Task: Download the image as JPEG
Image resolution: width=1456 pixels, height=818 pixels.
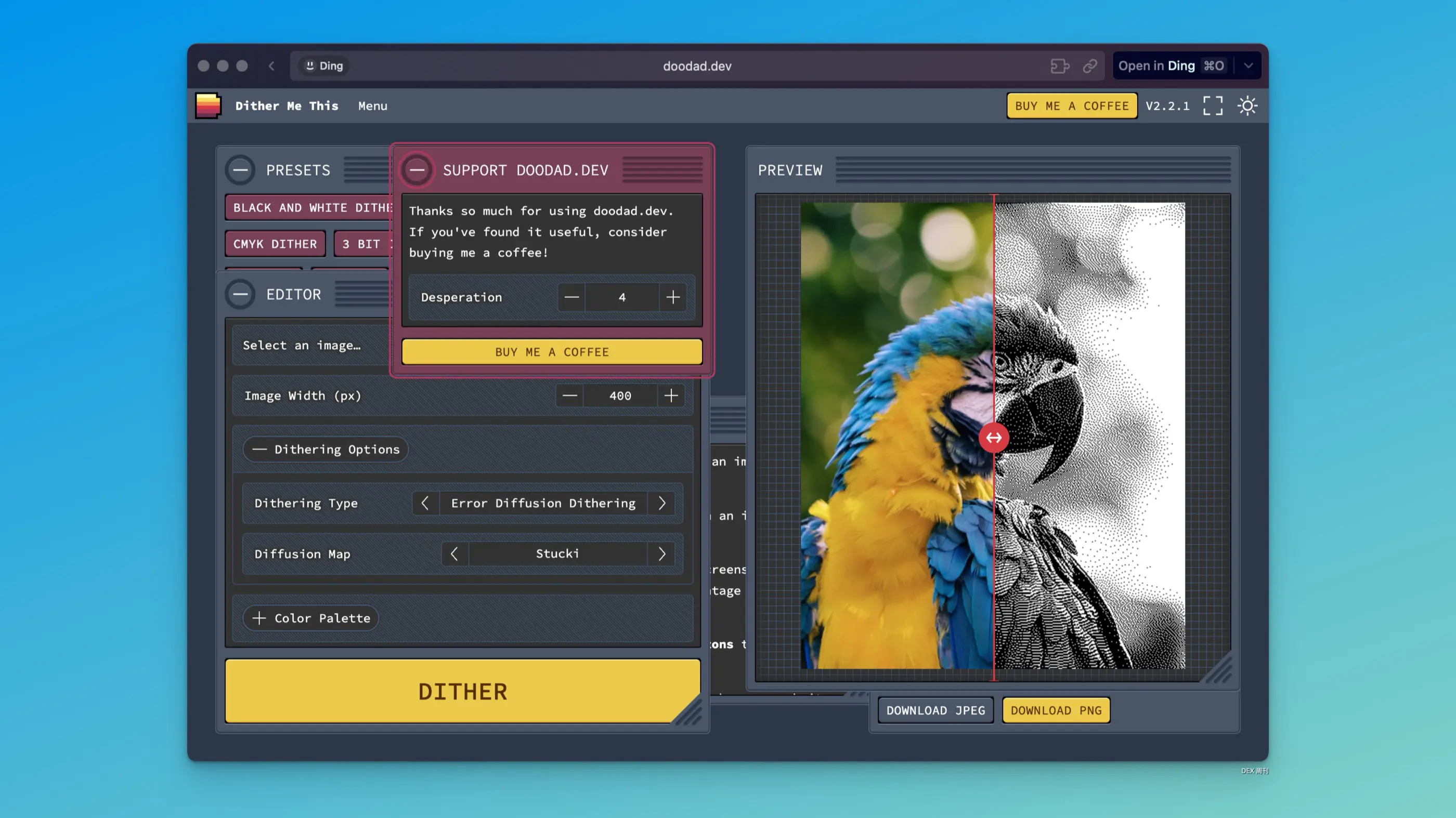Action: [935, 710]
